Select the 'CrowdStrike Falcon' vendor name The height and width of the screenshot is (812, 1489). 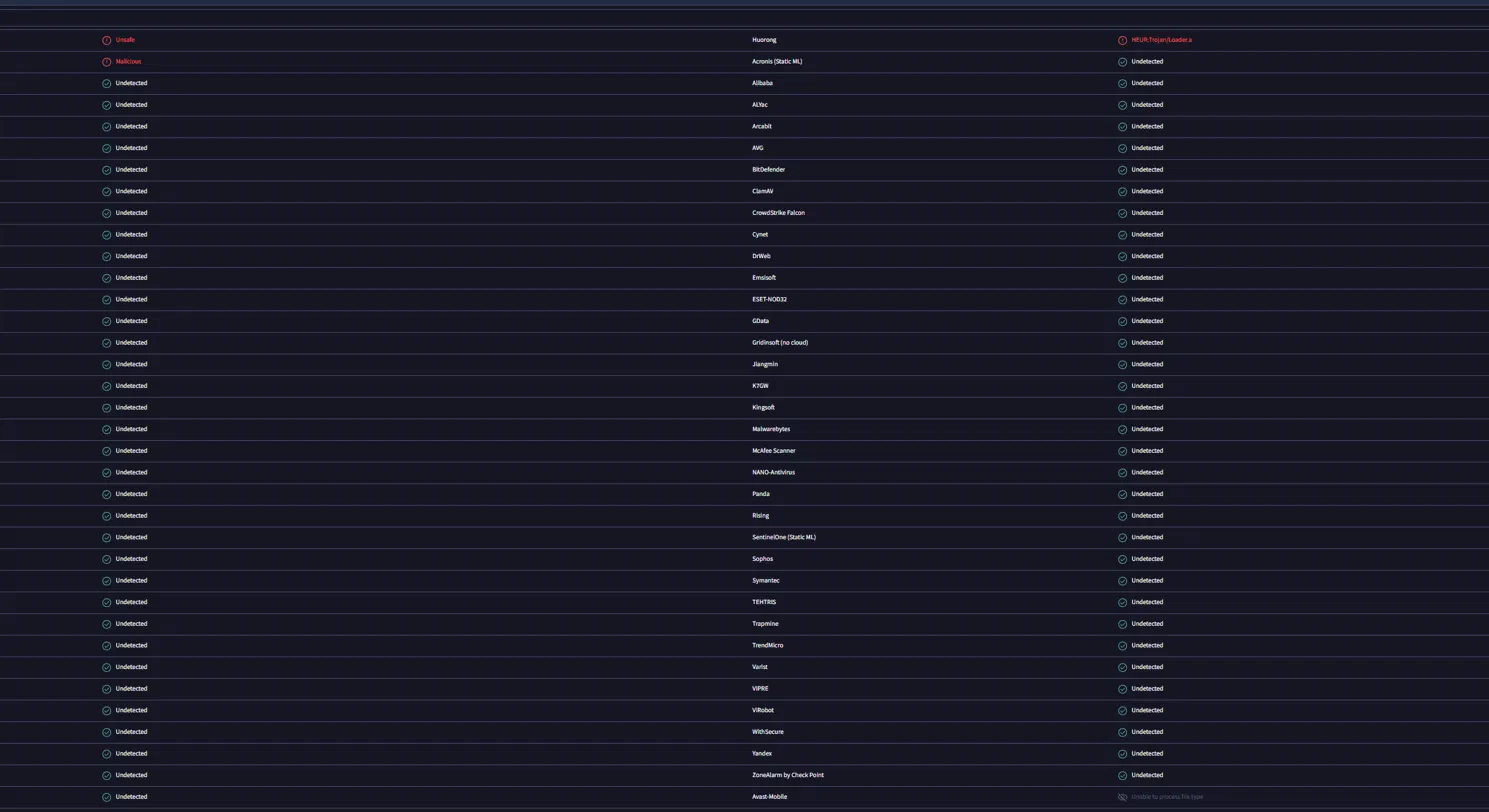[779, 213]
